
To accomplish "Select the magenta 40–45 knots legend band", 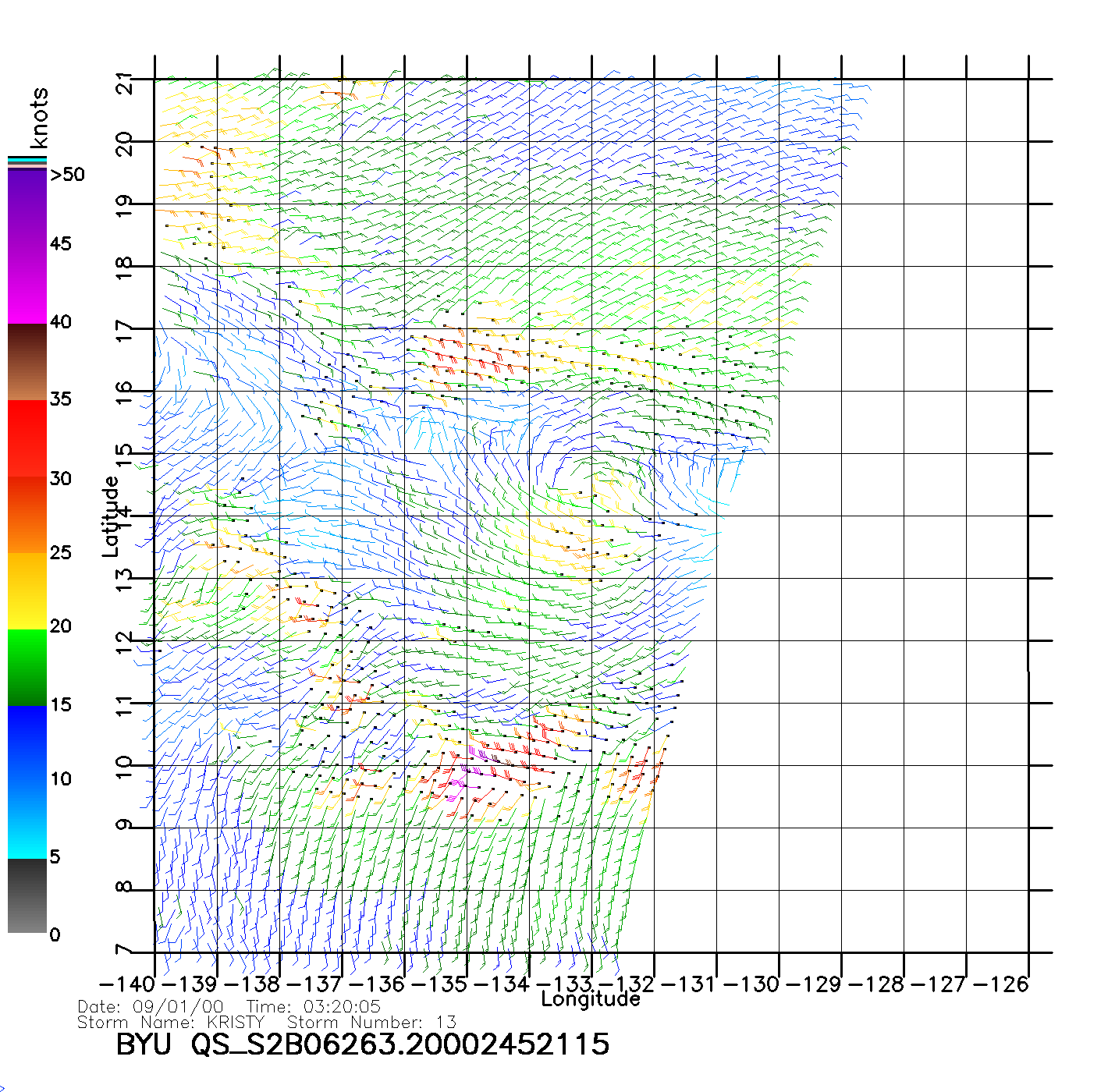I will point(27,285).
